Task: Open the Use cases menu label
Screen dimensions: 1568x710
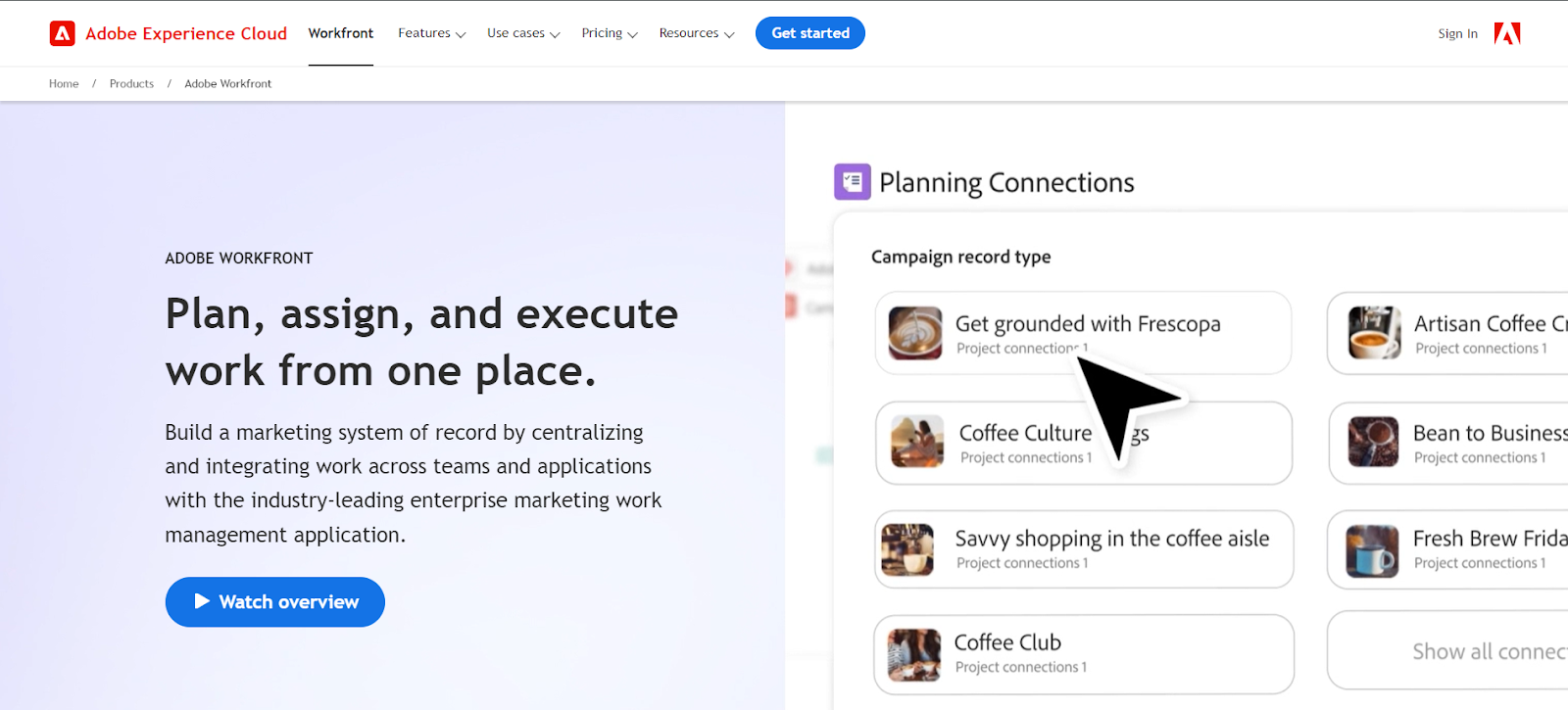Action: tap(515, 33)
